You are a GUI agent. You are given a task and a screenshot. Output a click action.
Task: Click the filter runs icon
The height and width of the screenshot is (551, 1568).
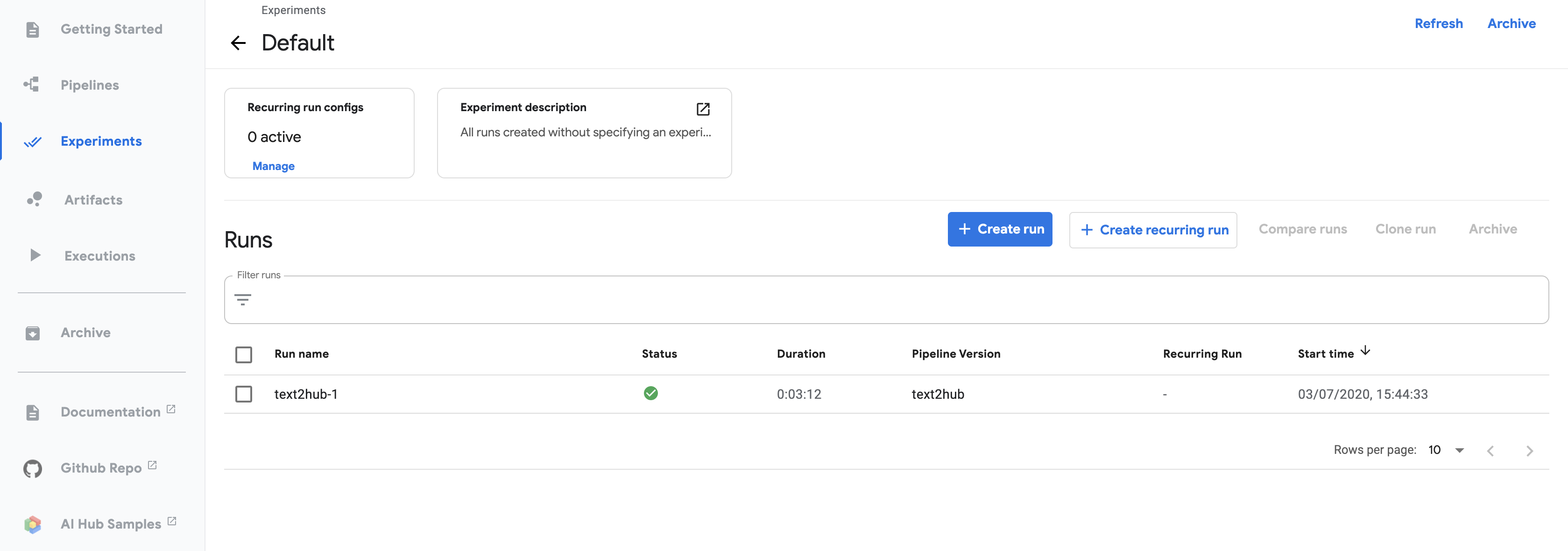pyautogui.click(x=242, y=300)
